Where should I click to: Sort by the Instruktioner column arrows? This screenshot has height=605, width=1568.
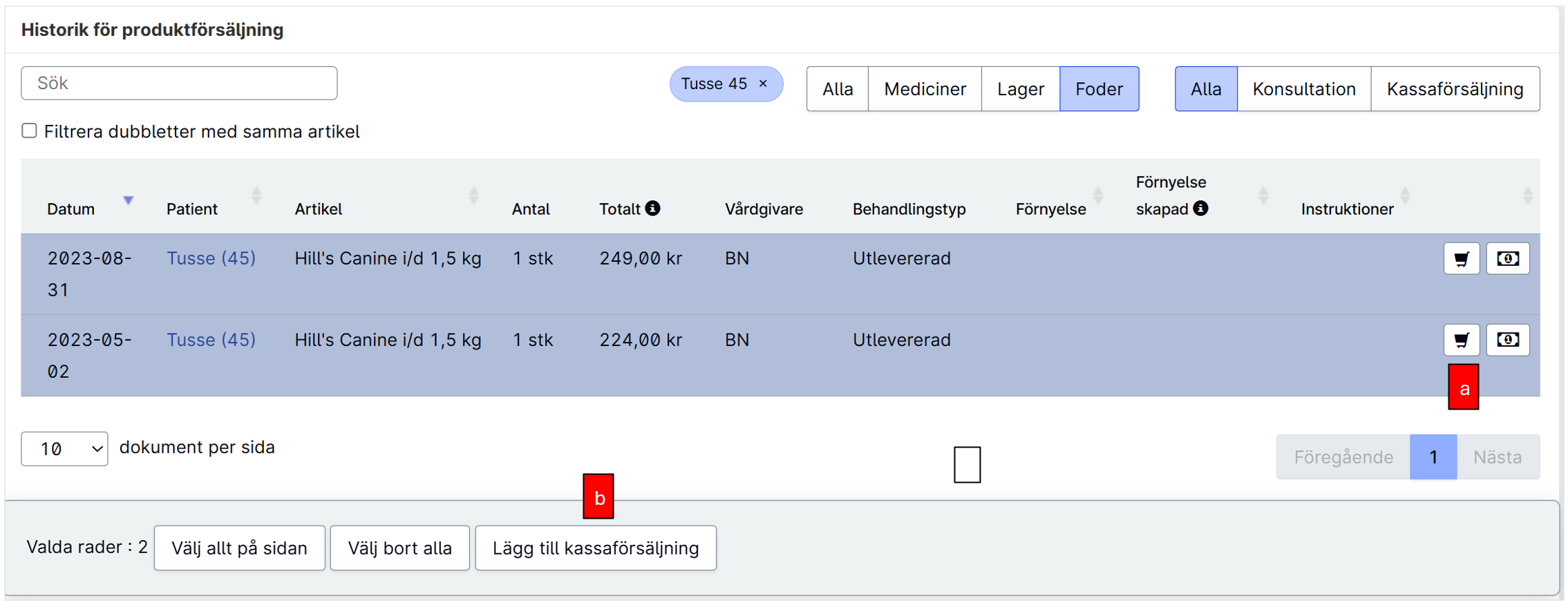[1405, 196]
